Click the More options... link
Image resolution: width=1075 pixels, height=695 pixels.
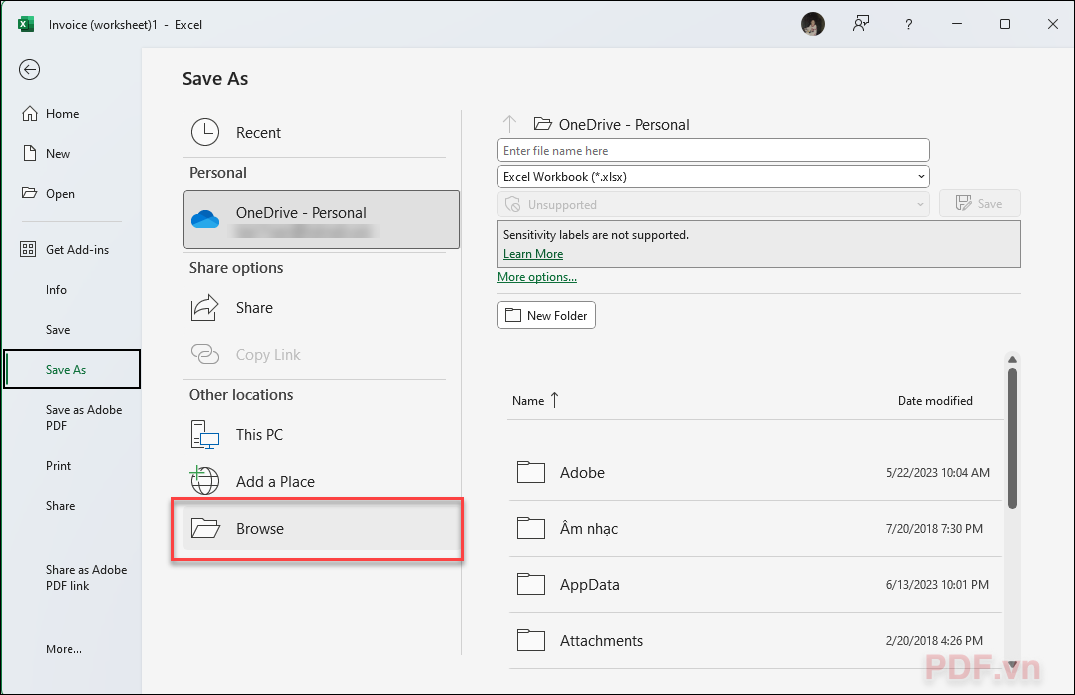tap(537, 277)
